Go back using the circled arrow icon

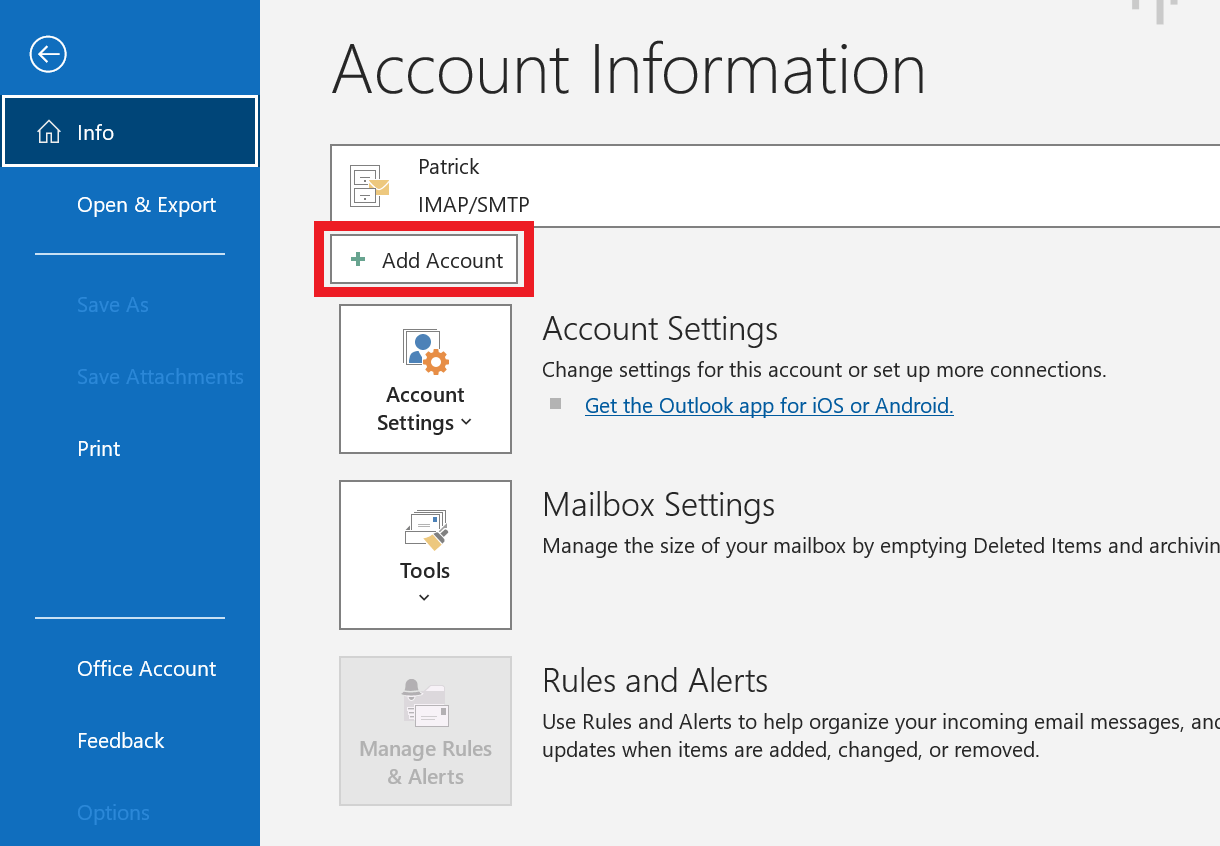(x=48, y=54)
